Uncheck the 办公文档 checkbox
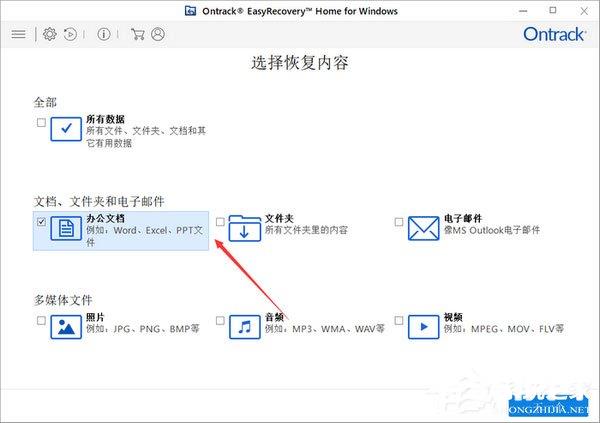Image resolution: width=600 pixels, height=423 pixels. [x=41, y=222]
